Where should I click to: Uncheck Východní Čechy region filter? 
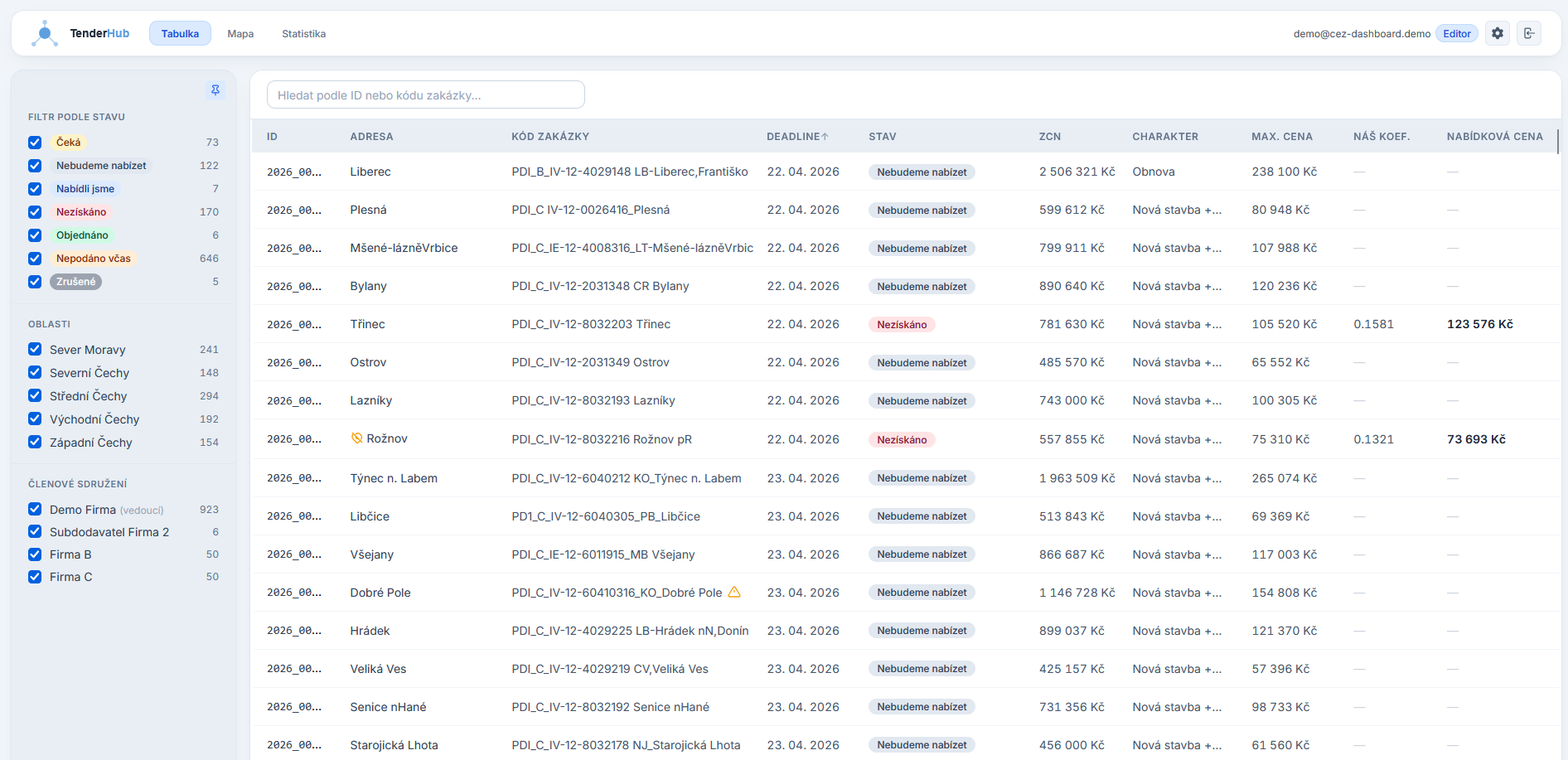[x=35, y=419]
